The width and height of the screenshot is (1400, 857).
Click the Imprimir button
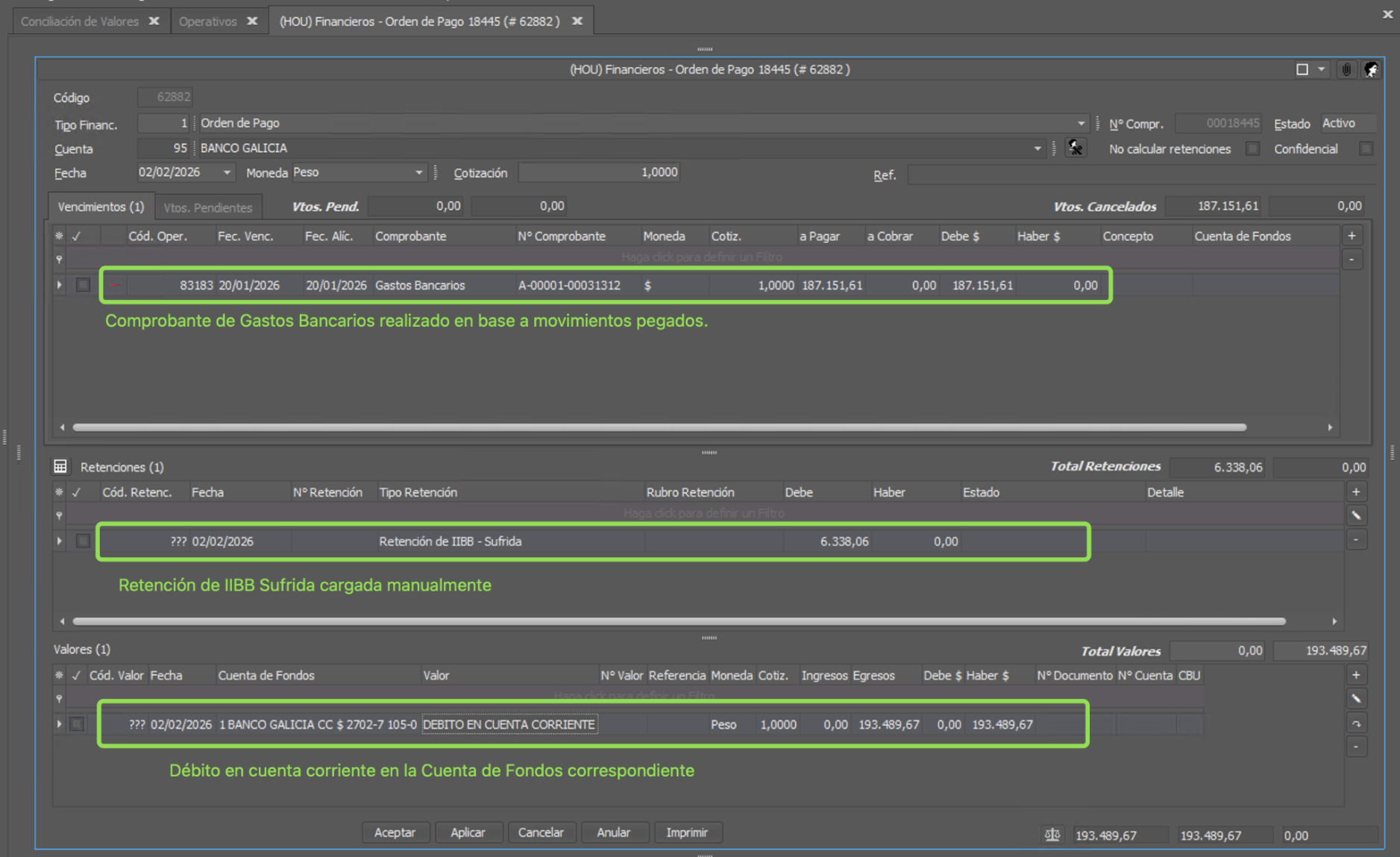point(686,832)
